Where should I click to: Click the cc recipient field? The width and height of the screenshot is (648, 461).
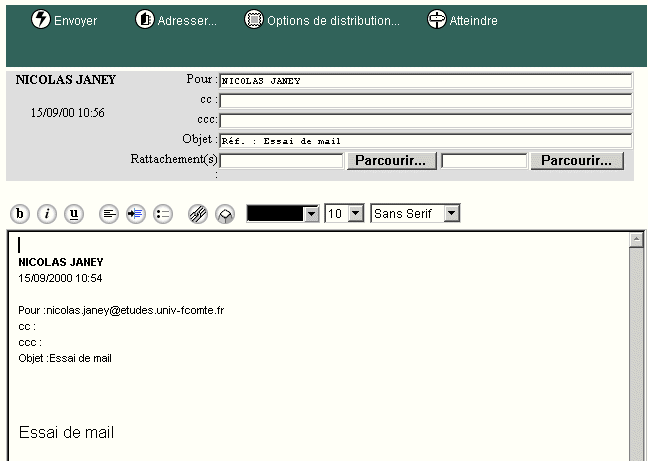(x=425, y=101)
